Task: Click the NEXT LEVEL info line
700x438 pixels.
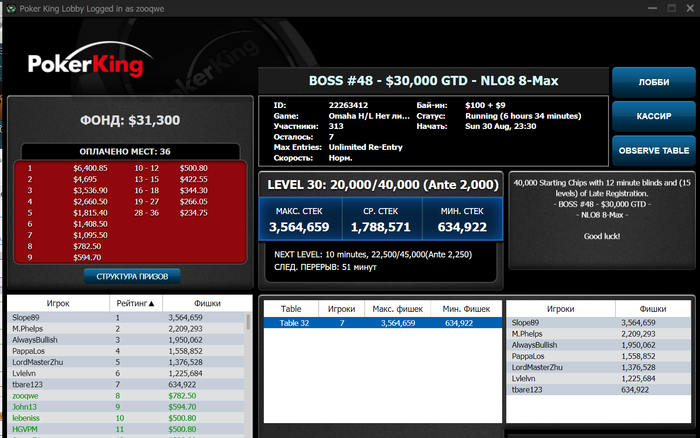Action: point(373,254)
